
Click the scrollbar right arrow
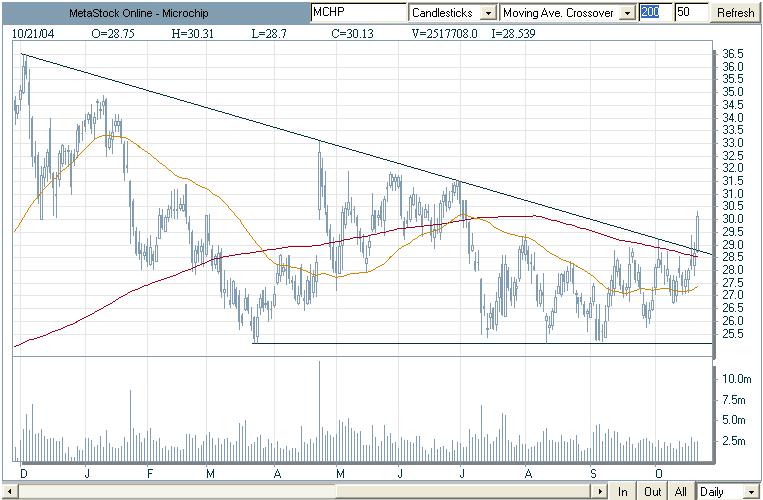(x=601, y=492)
